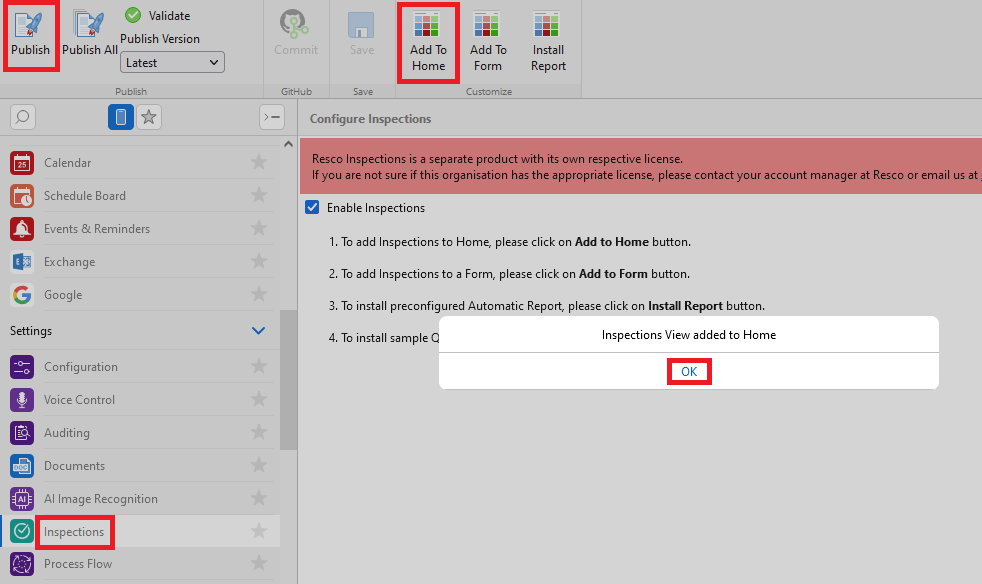Show favorites with the star filter
This screenshot has width=982, height=584.
[x=148, y=117]
